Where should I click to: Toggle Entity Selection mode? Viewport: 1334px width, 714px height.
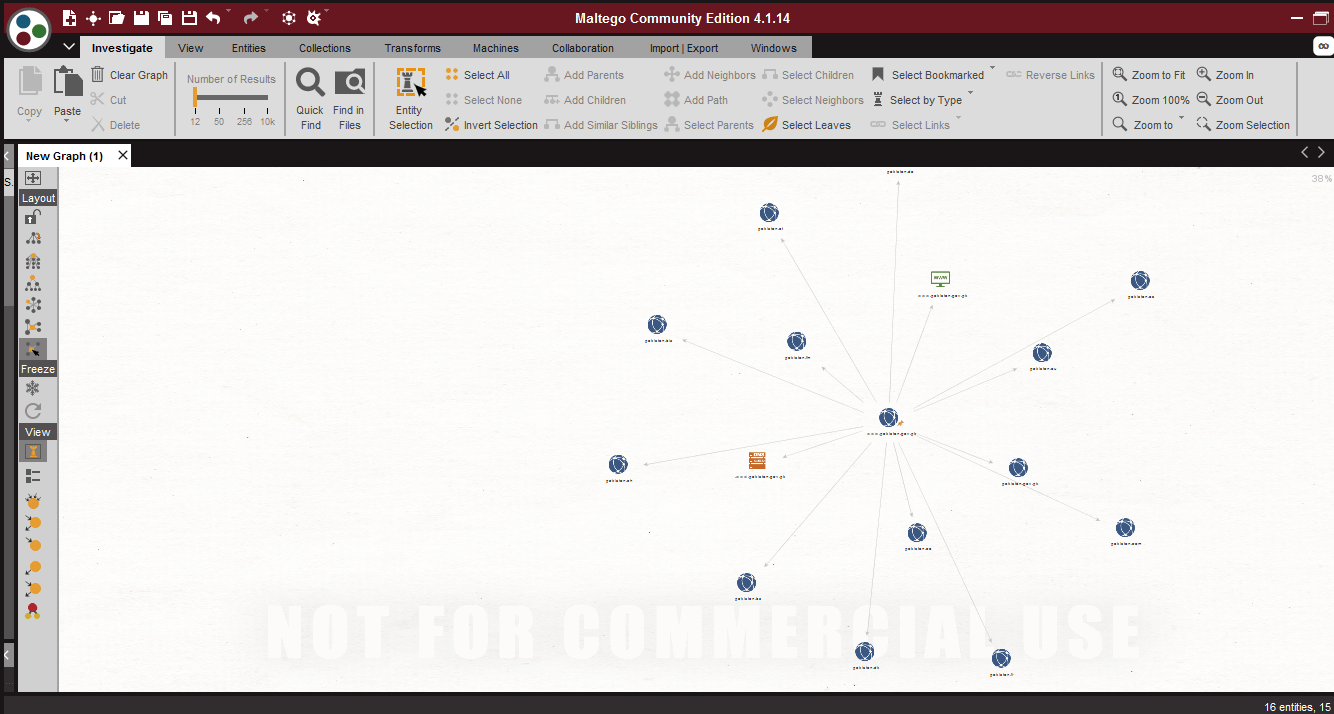[x=411, y=99]
